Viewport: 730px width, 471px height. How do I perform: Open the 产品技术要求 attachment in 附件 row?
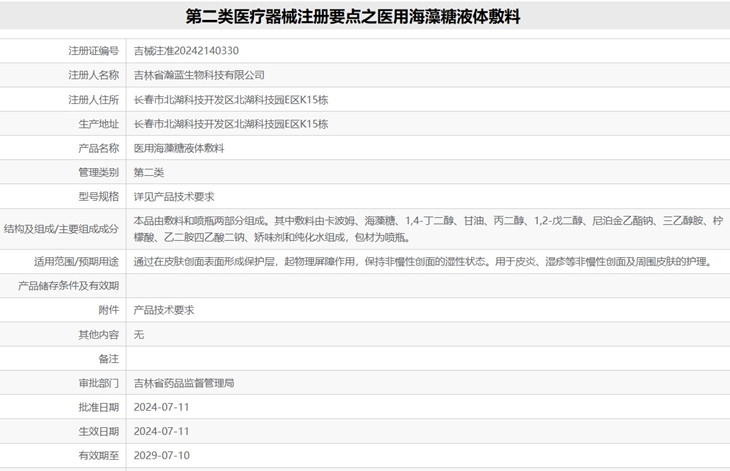click(164, 310)
